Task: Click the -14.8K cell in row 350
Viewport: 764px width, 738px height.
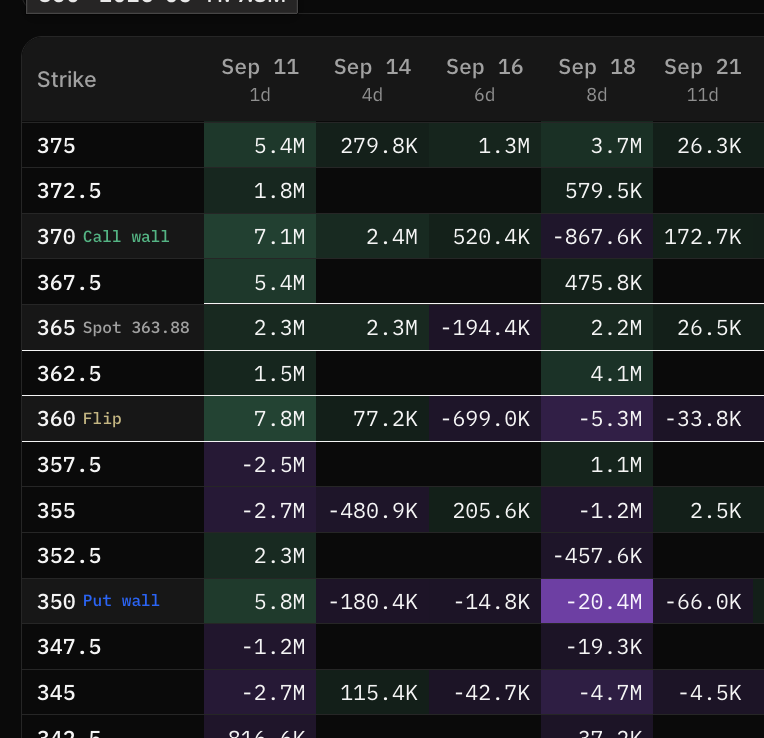Action: click(485, 601)
